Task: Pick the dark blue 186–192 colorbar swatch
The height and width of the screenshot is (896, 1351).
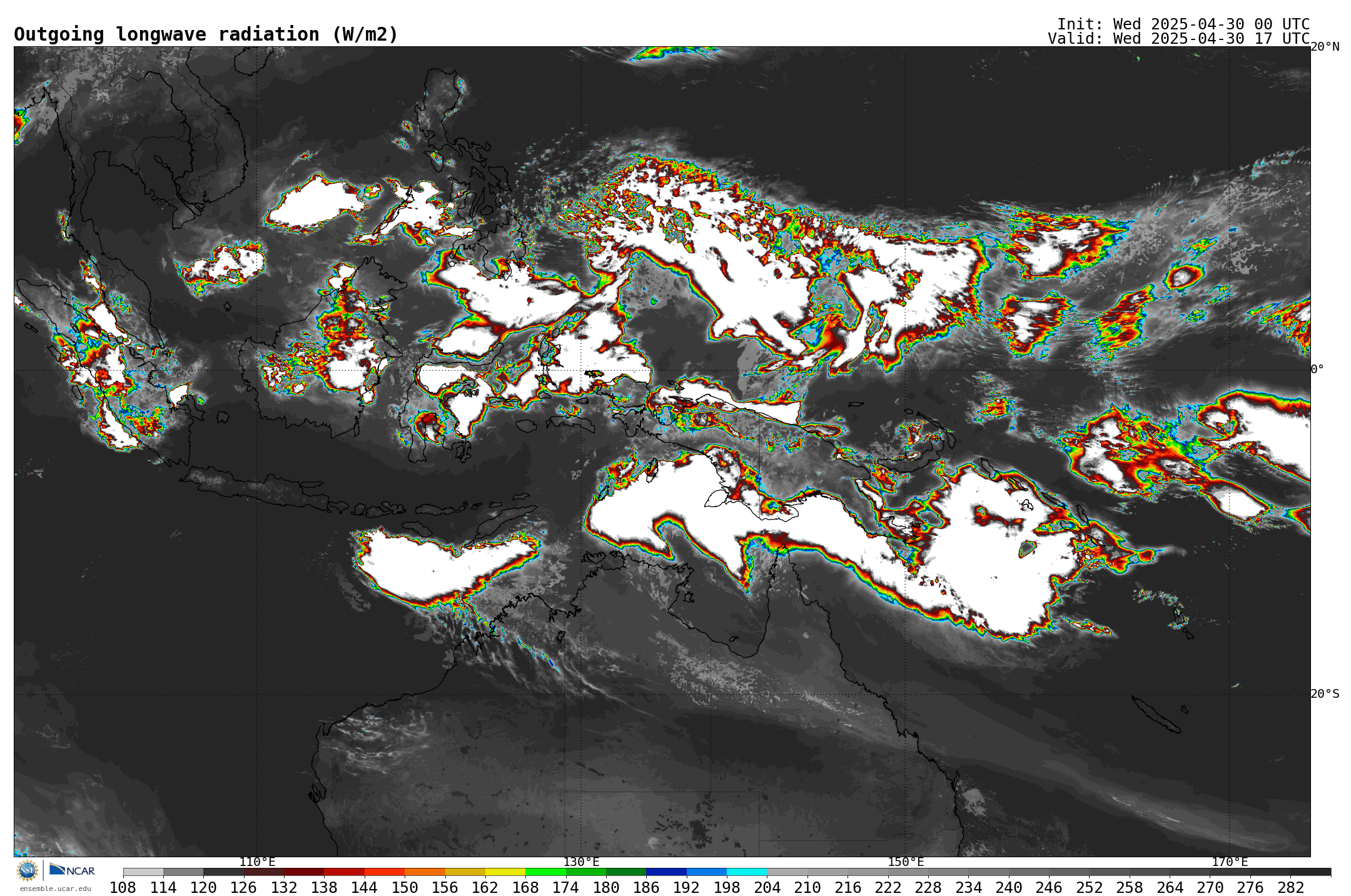Action: coord(666,872)
